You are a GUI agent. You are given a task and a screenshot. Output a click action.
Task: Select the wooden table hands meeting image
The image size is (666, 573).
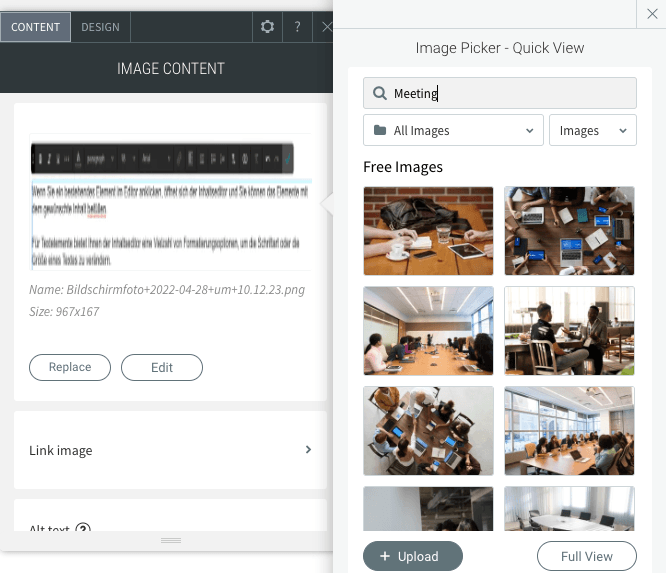coord(429,231)
